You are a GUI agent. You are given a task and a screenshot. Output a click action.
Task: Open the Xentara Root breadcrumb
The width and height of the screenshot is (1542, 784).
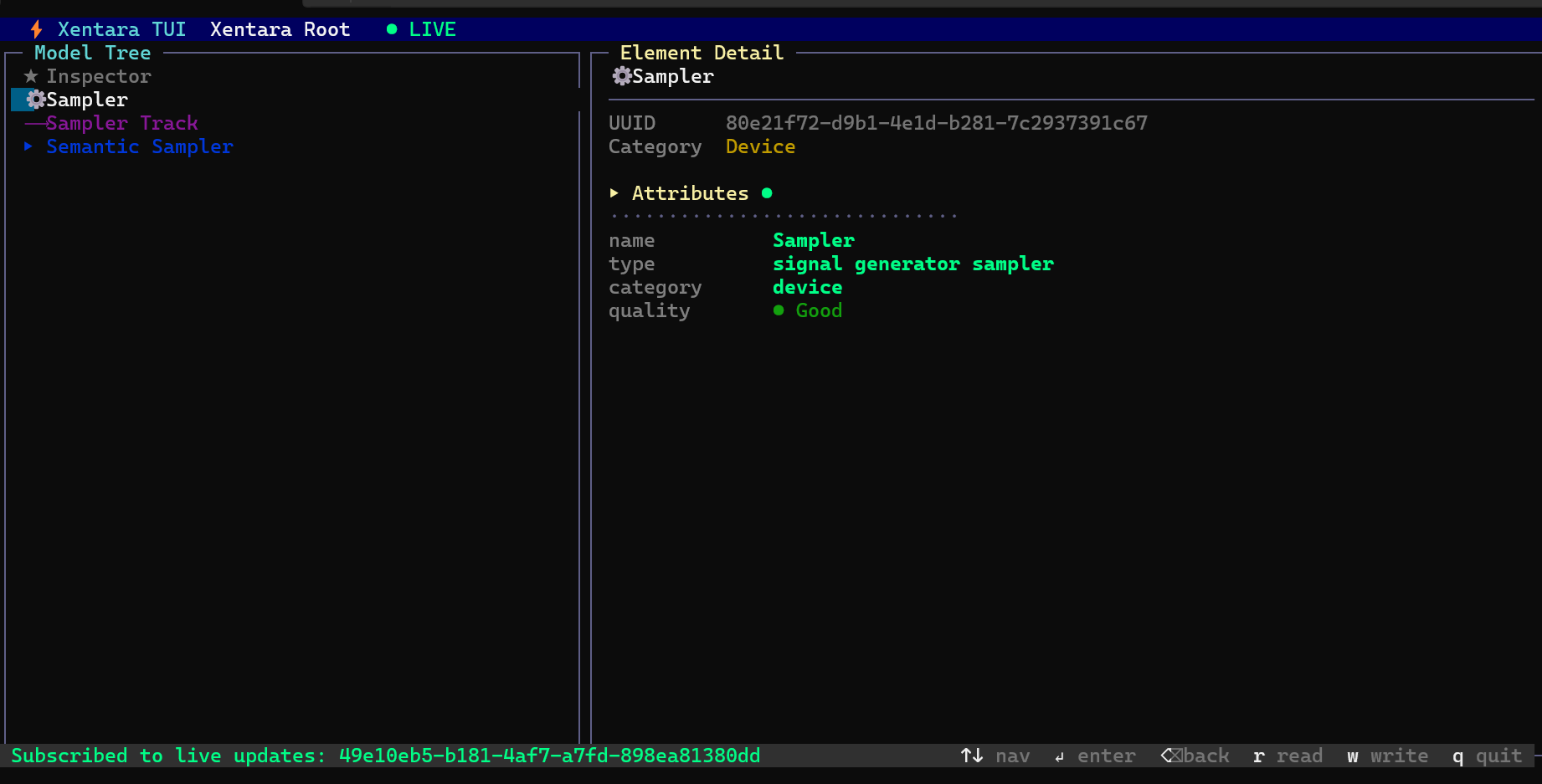tap(280, 29)
